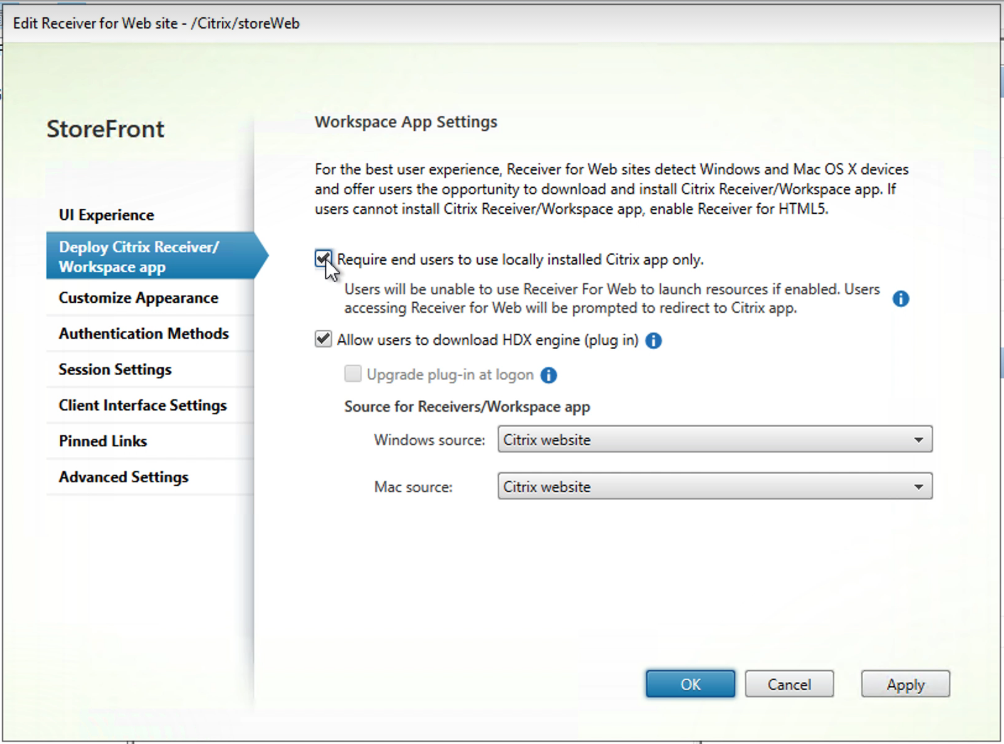Click info icon next to HDX engine option

point(654,341)
